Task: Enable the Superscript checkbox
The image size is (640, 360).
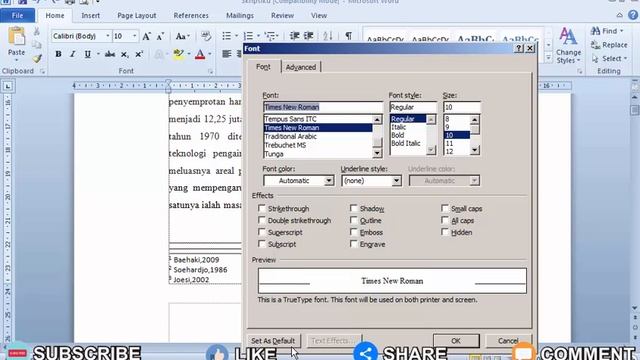Action: 262,232
